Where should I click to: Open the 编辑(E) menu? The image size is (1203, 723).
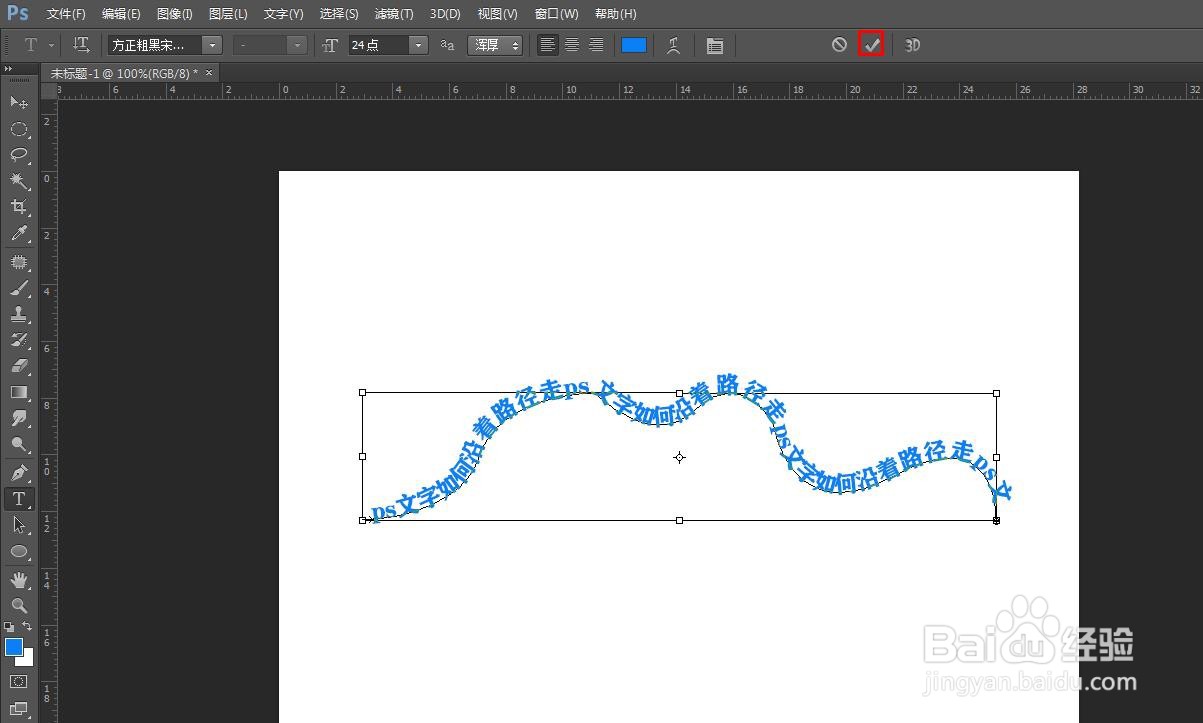coord(121,14)
